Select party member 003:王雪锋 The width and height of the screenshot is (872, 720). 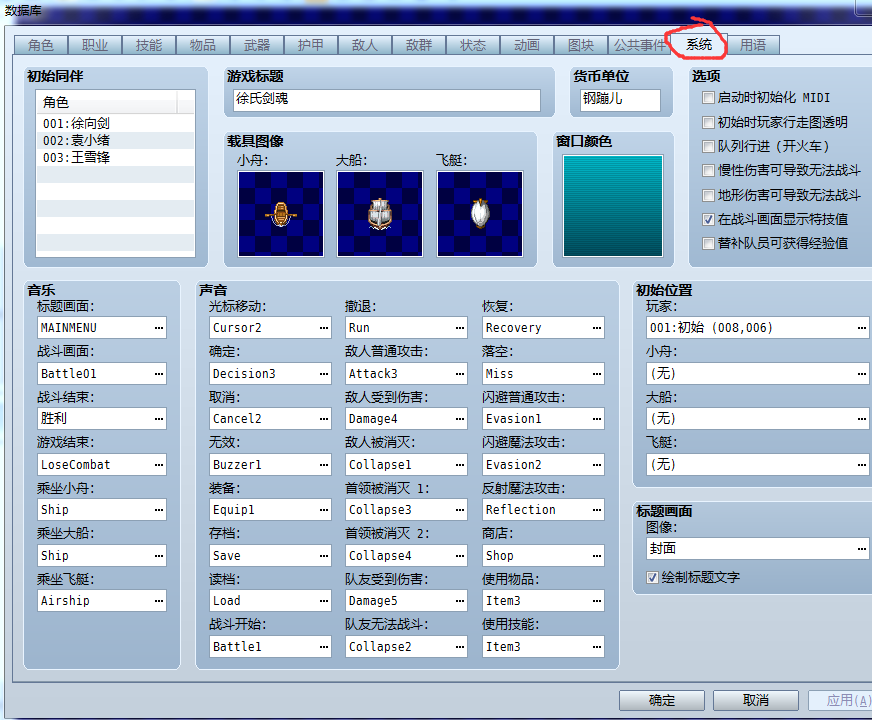point(116,158)
